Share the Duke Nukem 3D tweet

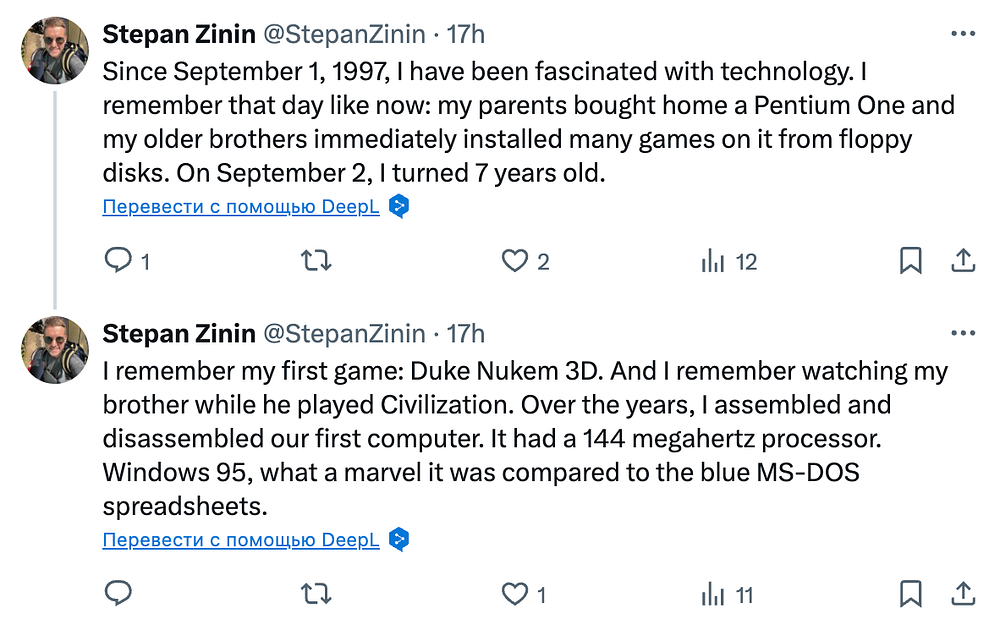coord(962,595)
